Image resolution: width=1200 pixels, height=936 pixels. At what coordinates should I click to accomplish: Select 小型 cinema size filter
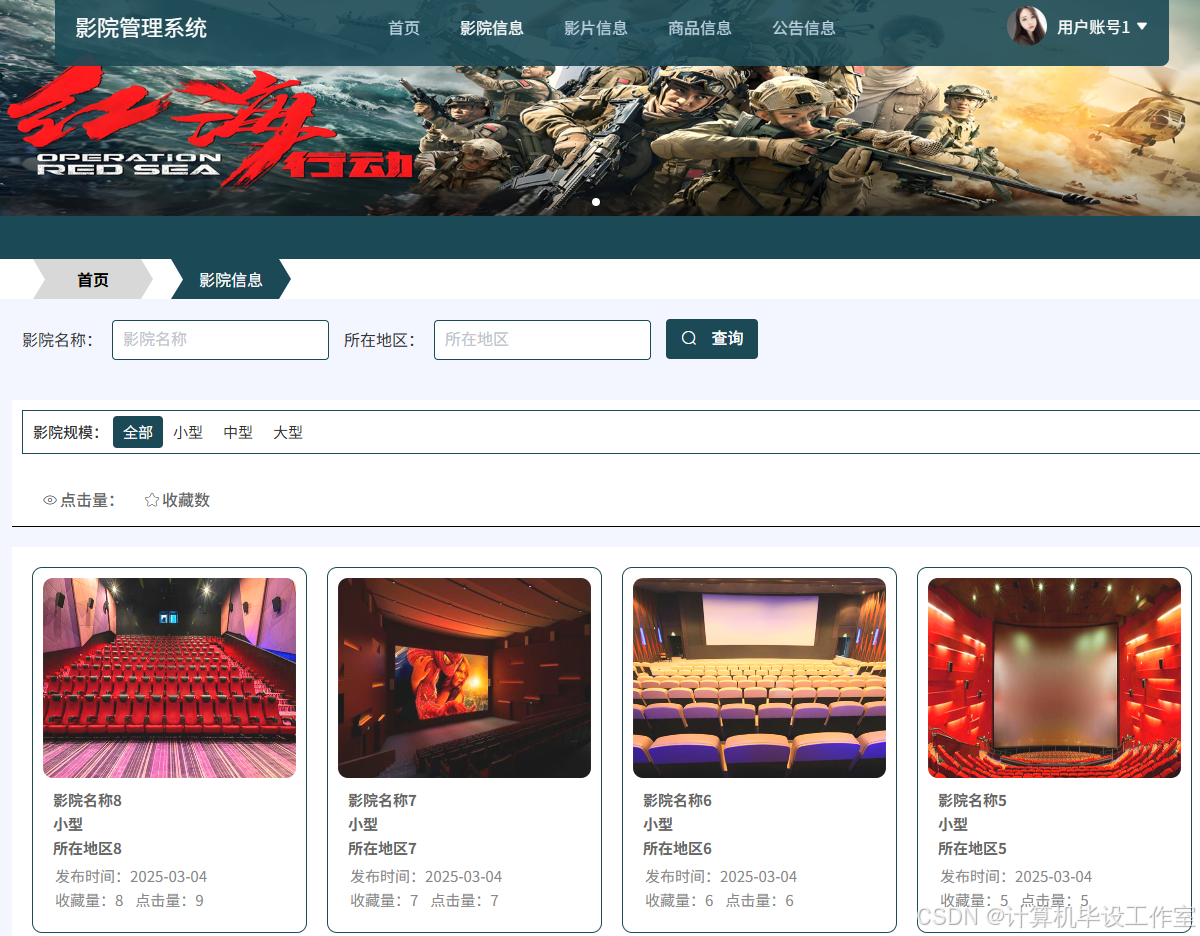click(x=188, y=432)
